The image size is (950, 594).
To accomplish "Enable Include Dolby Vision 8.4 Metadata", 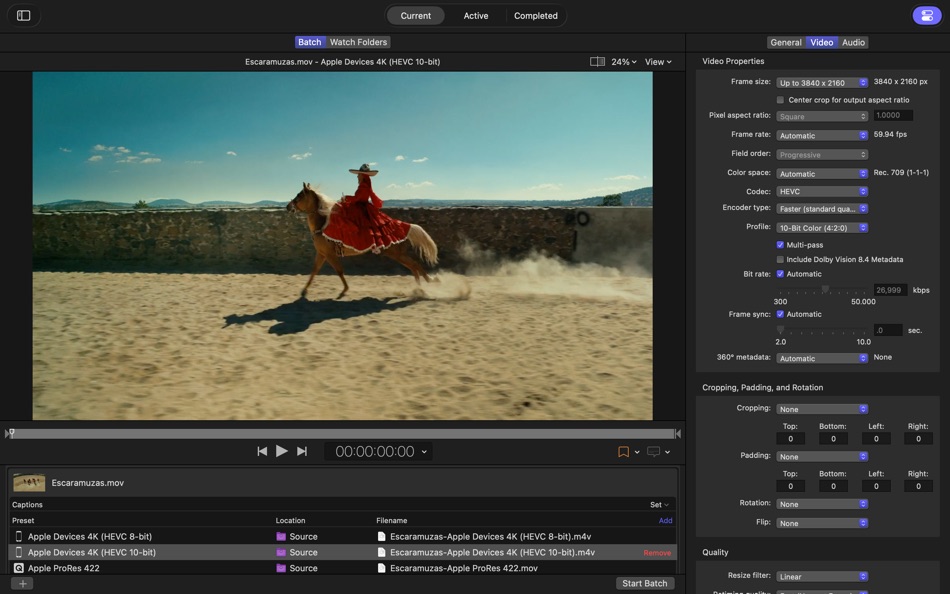I will click(x=780, y=259).
